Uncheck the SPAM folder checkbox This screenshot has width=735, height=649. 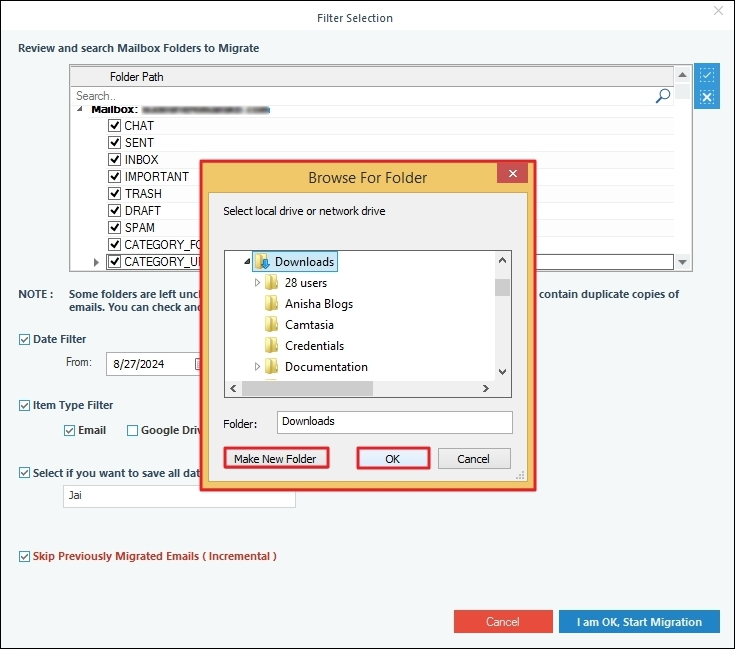click(x=114, y=227)
